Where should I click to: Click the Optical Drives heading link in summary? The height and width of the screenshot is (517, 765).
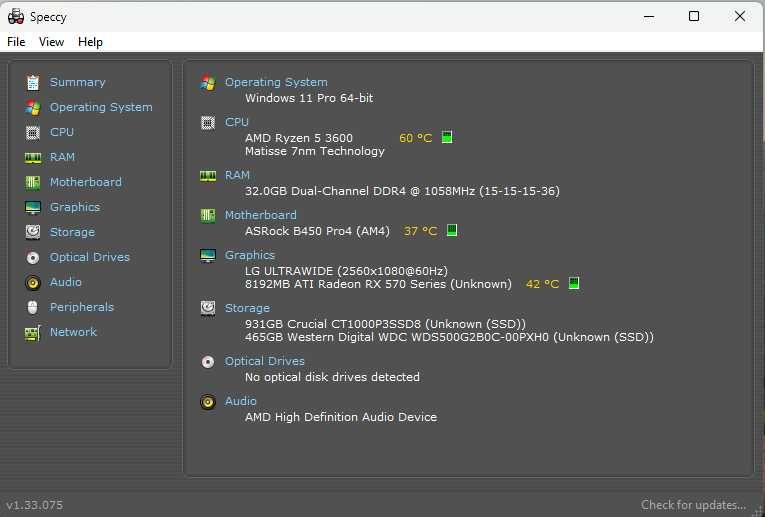265,361
